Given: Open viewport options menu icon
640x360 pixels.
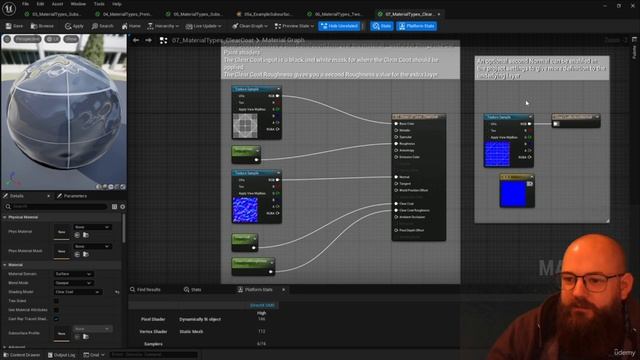Looking at the screenshot, I should point(7,39).
